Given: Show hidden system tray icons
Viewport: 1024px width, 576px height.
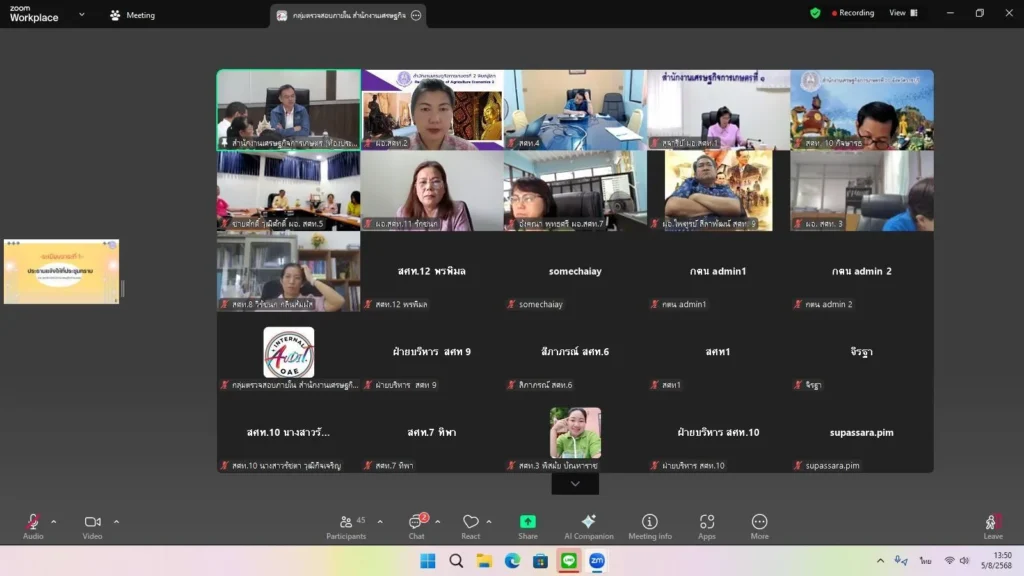Looking at the screenshot, I should point(880,561).
